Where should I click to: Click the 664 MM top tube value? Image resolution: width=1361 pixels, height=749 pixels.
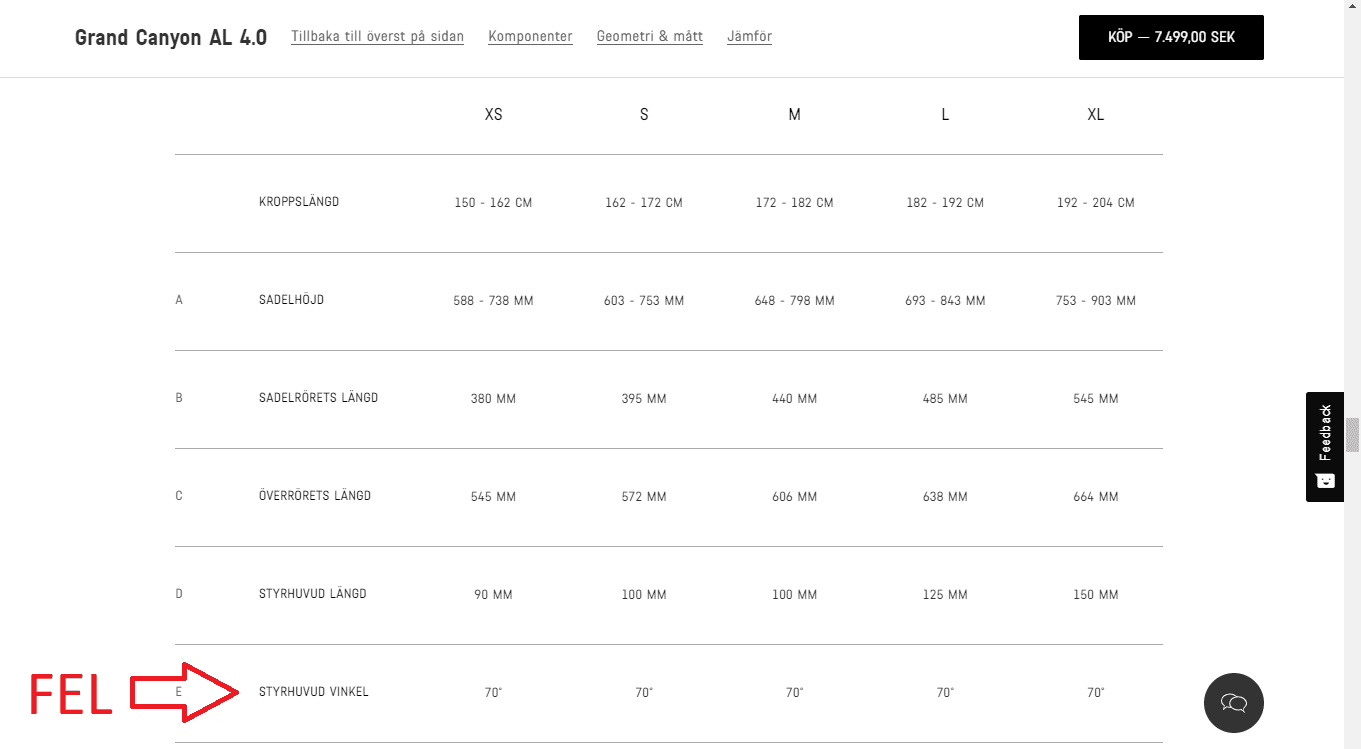coord(1096,497)
